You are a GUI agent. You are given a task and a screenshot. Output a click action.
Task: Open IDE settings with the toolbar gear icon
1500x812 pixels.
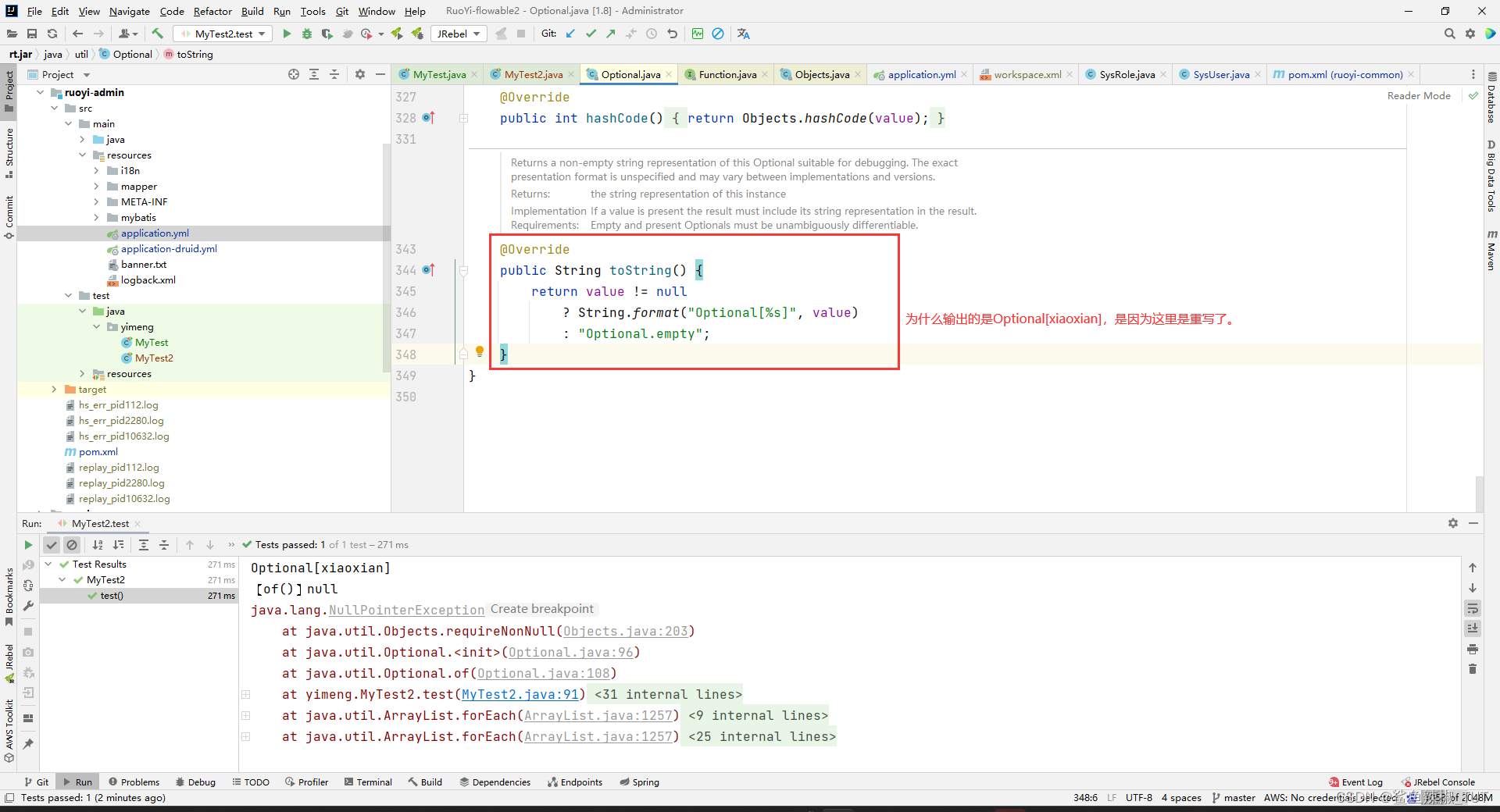(x=1470, y=34)
